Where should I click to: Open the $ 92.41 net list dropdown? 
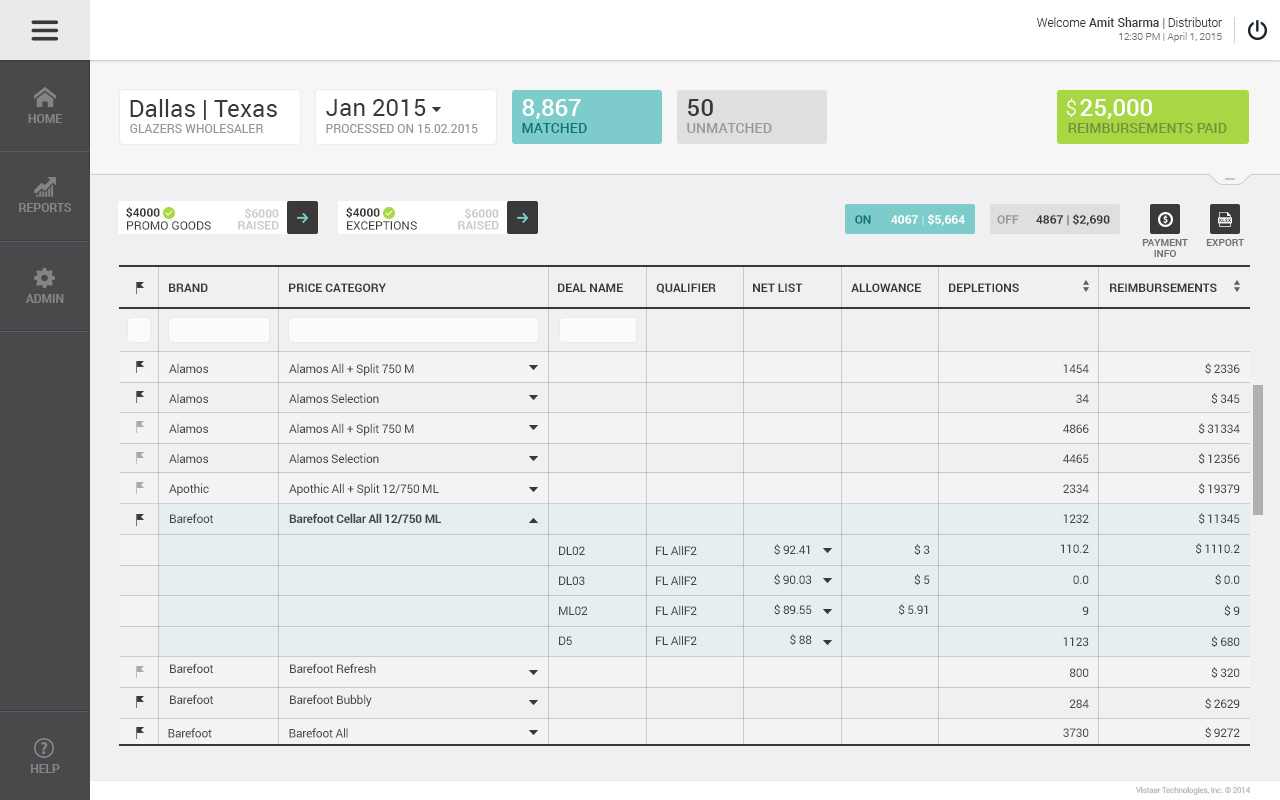[827, 551]
